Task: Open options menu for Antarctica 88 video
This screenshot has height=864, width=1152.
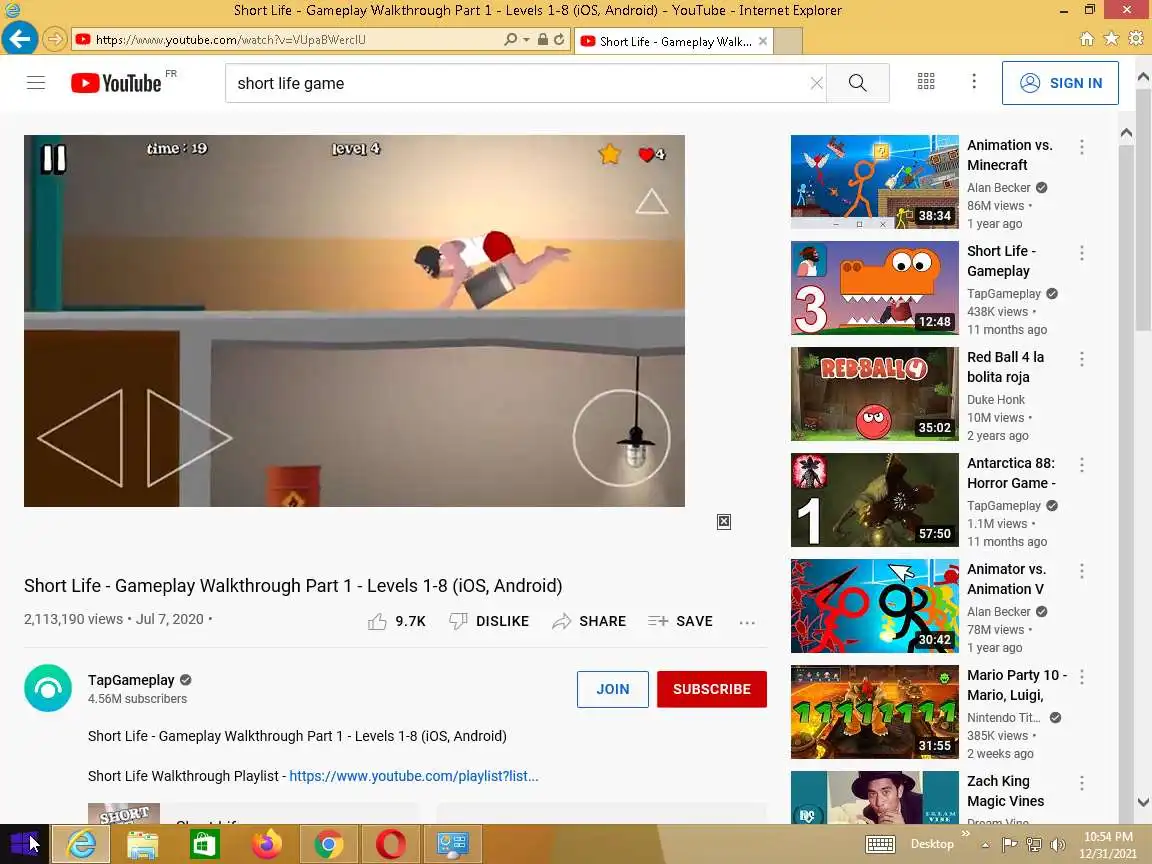Action: tap(1081, 464)
